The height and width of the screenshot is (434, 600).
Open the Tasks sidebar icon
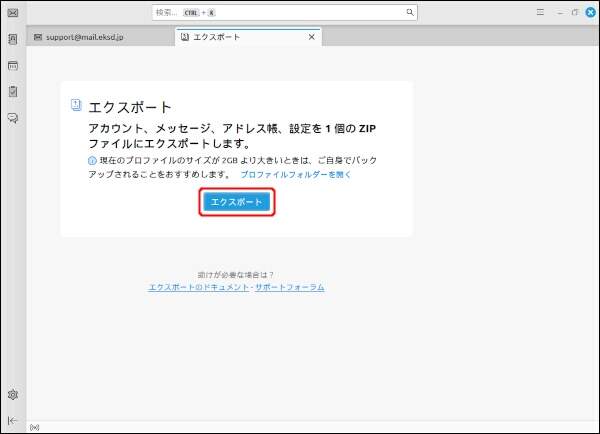tap(13, 91)
